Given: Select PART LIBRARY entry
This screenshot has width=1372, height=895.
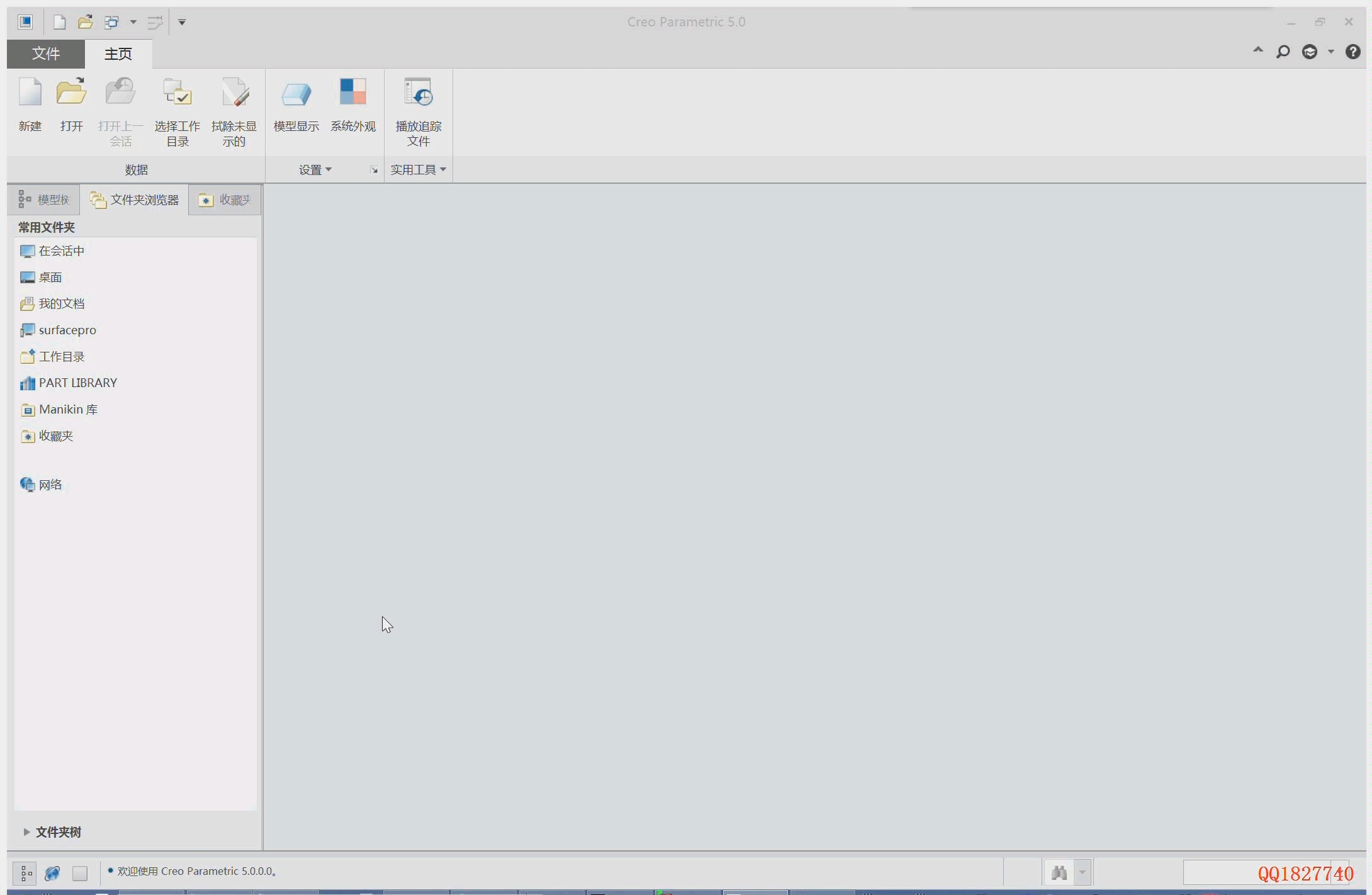Looking at the screenshot, I should tap(135, 383).
